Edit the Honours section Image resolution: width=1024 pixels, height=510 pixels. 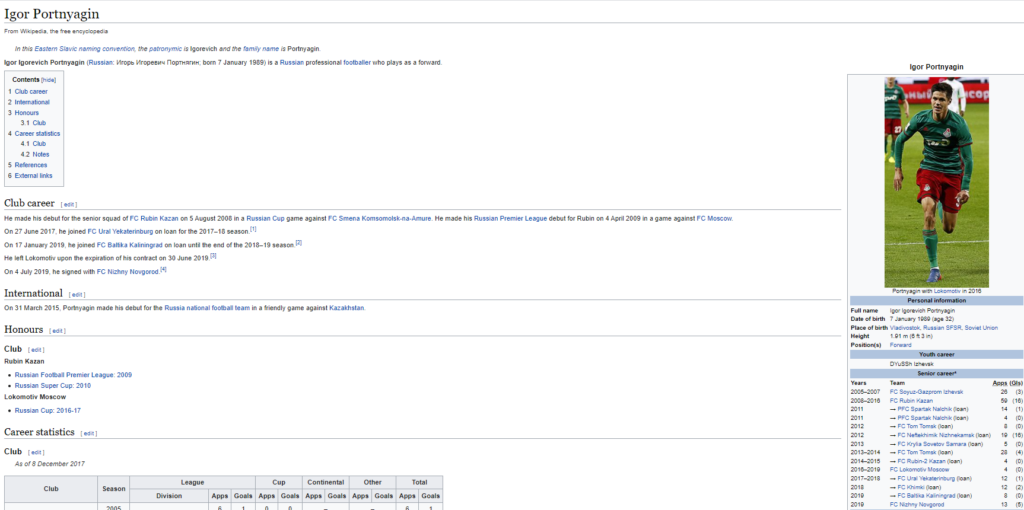tap(58, 331)
